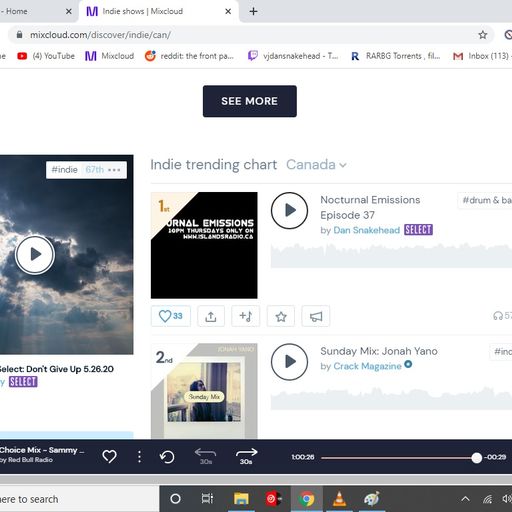Open the Canada country dropdown
The image size is (512, 512).
pos(316,165)
